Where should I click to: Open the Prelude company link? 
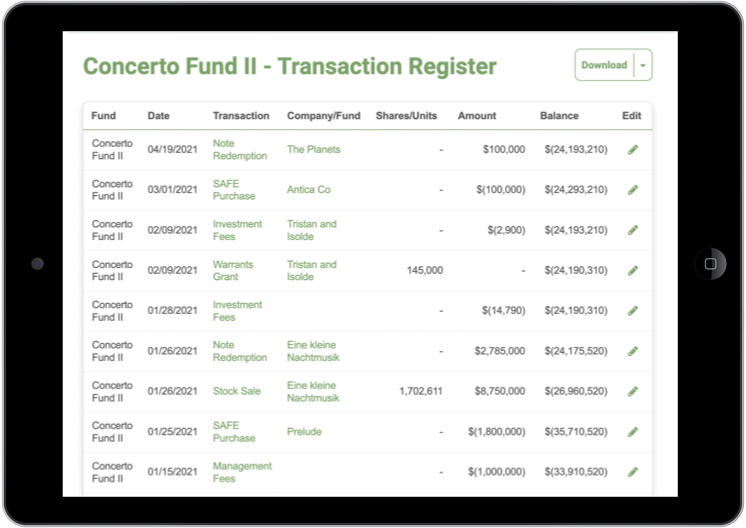tap(303, 432)
